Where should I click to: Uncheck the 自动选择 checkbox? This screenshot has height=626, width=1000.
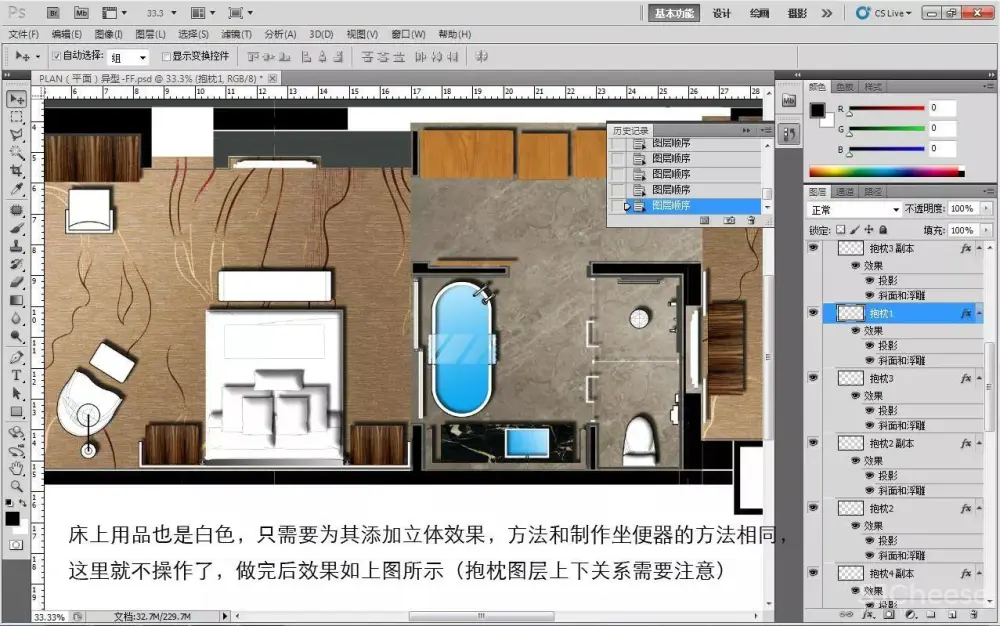(56, 57)
